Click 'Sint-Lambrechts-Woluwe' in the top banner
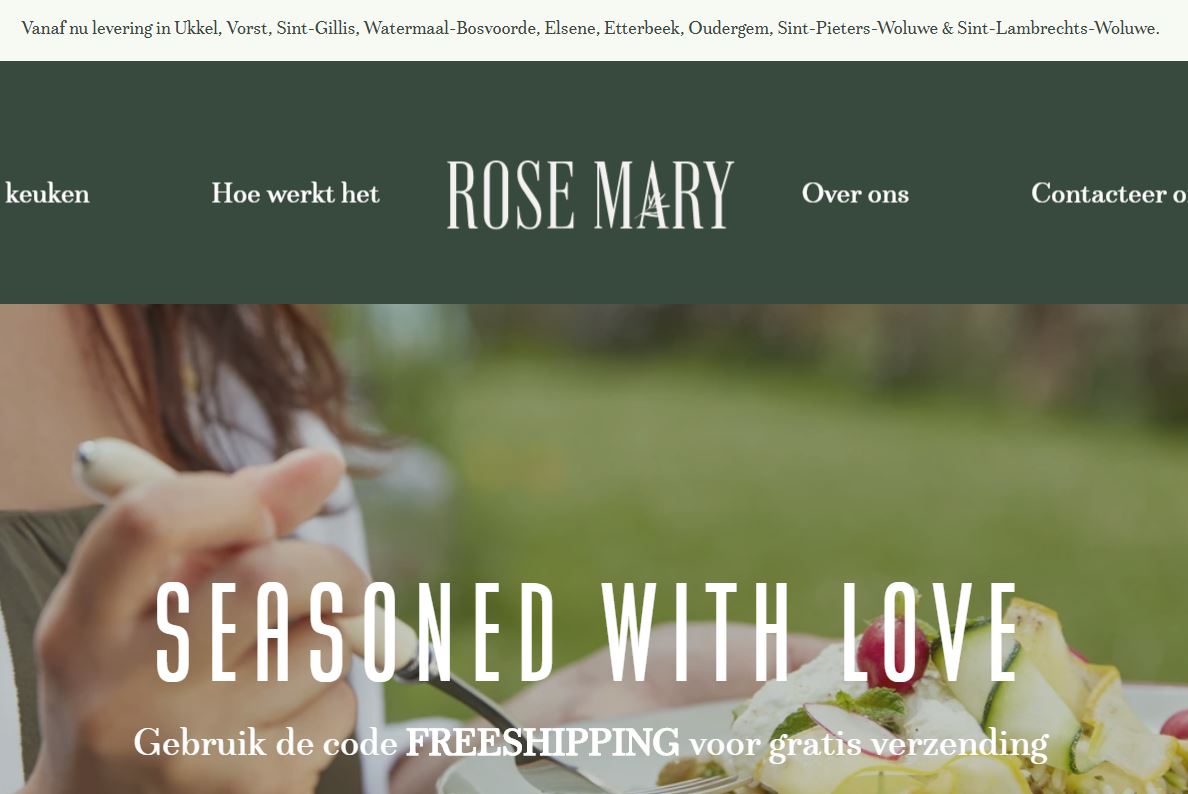1188x794 pixels. [1056, 29]
